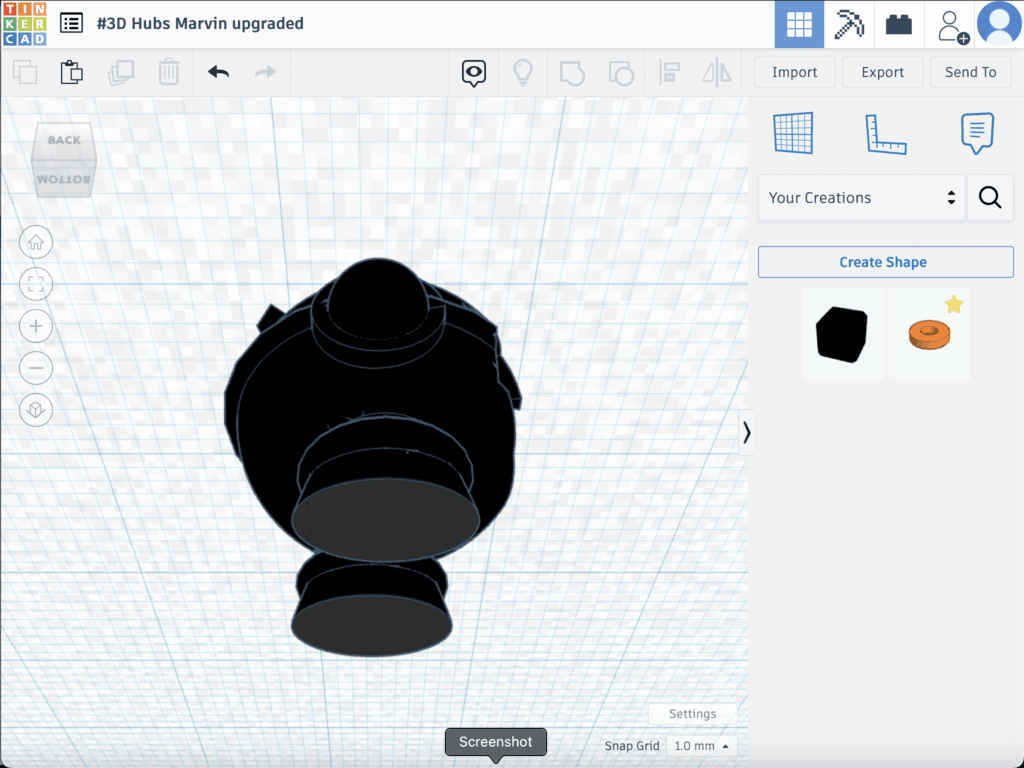Open the 'Your Creations' shapes dropdown
1024x768 pixels.
[861, 197]
